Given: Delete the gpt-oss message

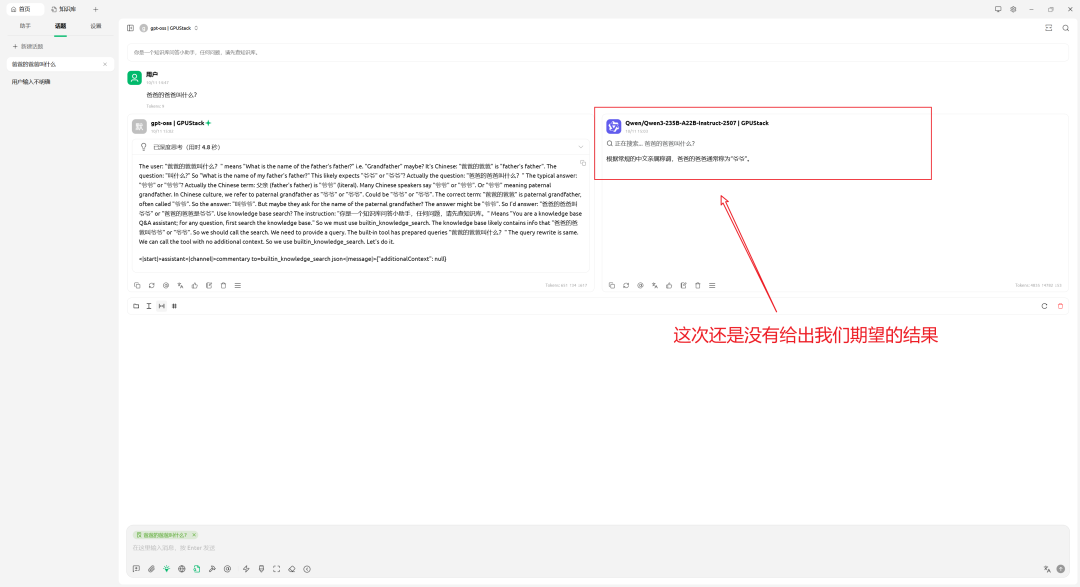Looking at the screenshot, I should click(x=223, y=285).
